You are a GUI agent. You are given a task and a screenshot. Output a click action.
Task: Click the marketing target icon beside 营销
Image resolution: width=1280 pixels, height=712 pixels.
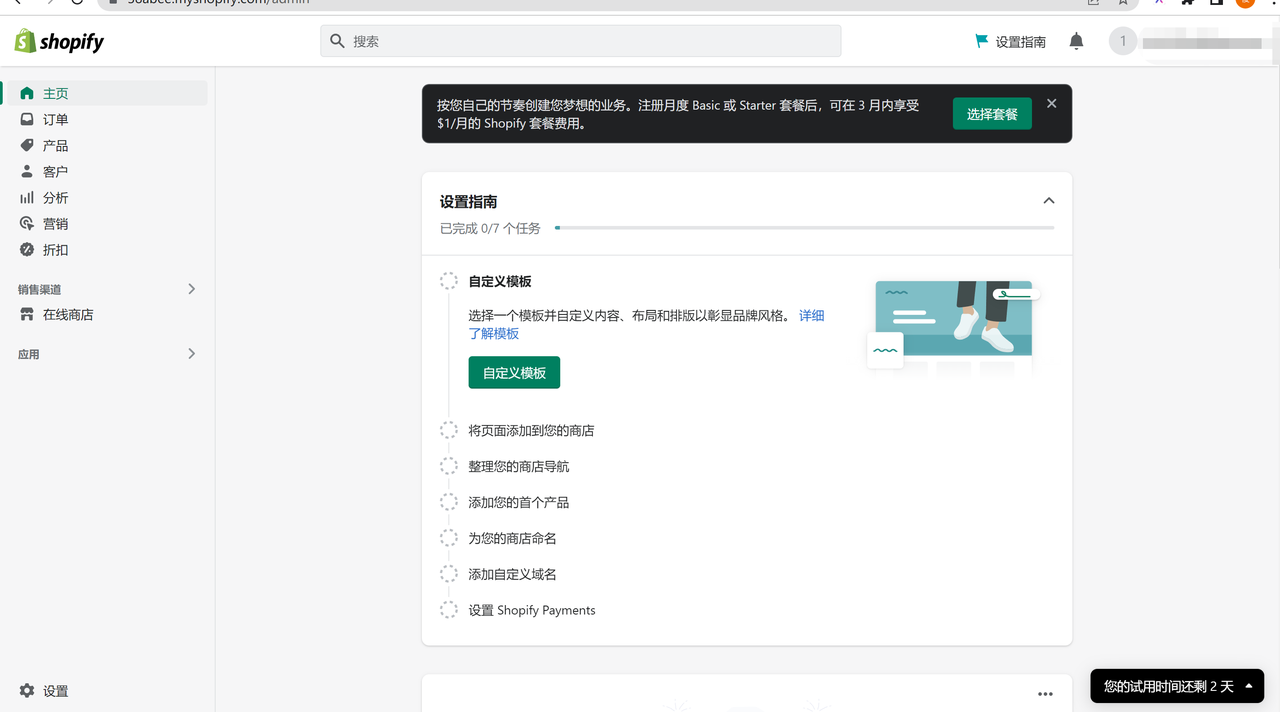[27, 223]
